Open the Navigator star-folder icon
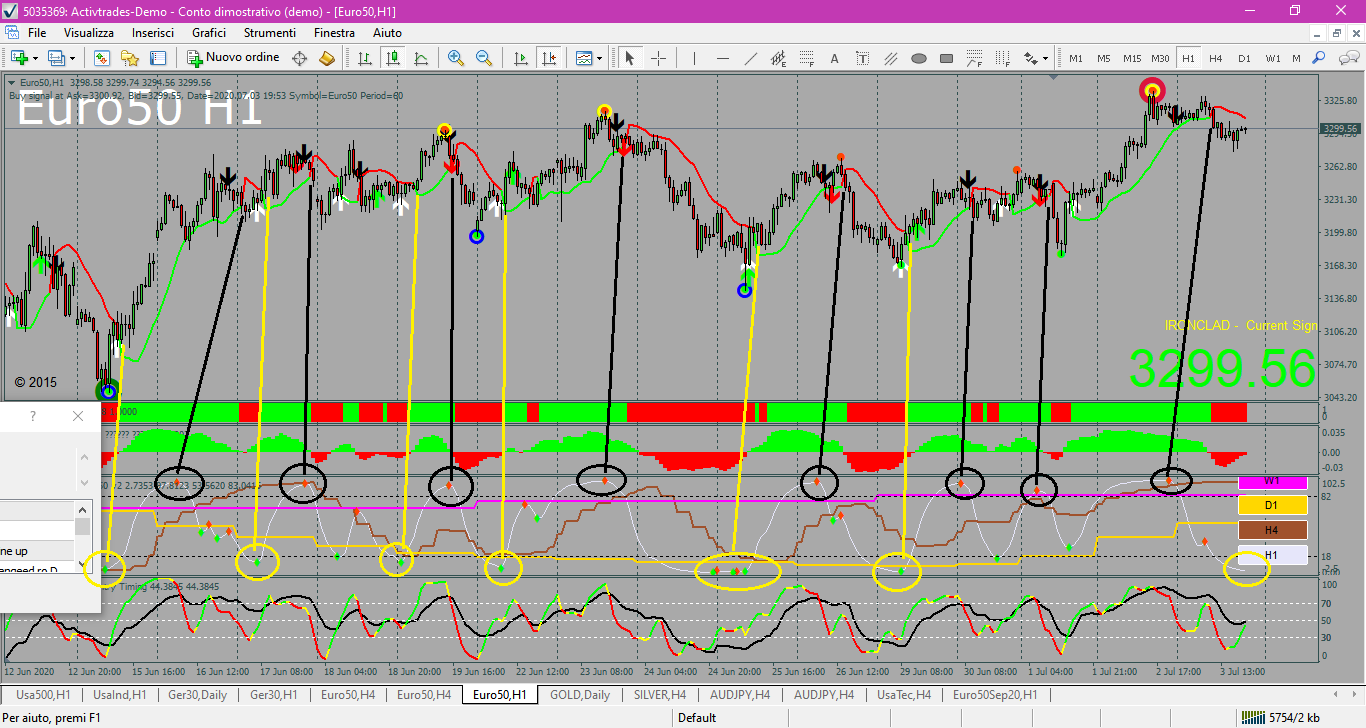Screen dimensions: 1366x728 tap(129, 58)
